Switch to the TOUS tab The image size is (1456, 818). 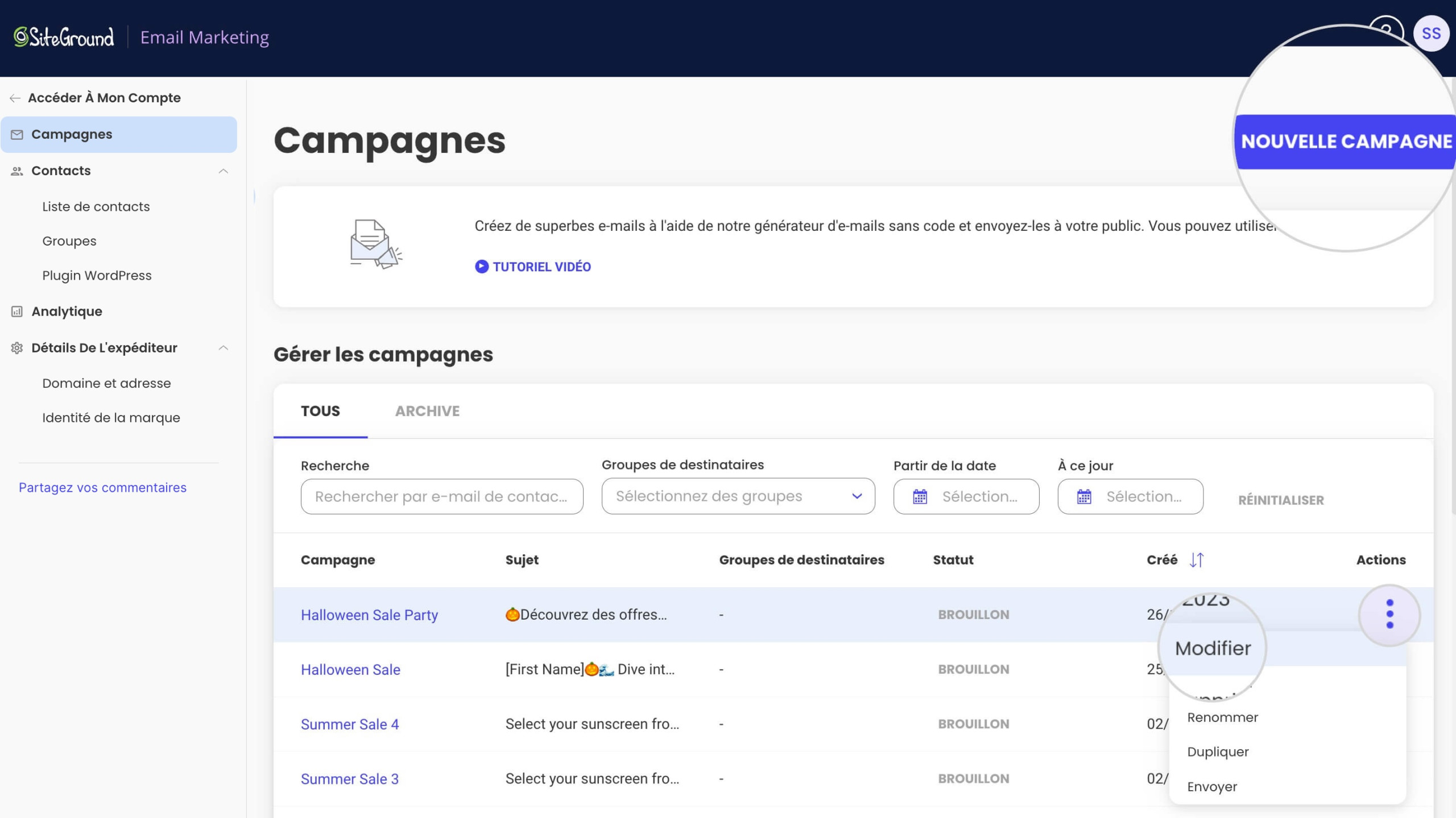click(x=320, y=411)
